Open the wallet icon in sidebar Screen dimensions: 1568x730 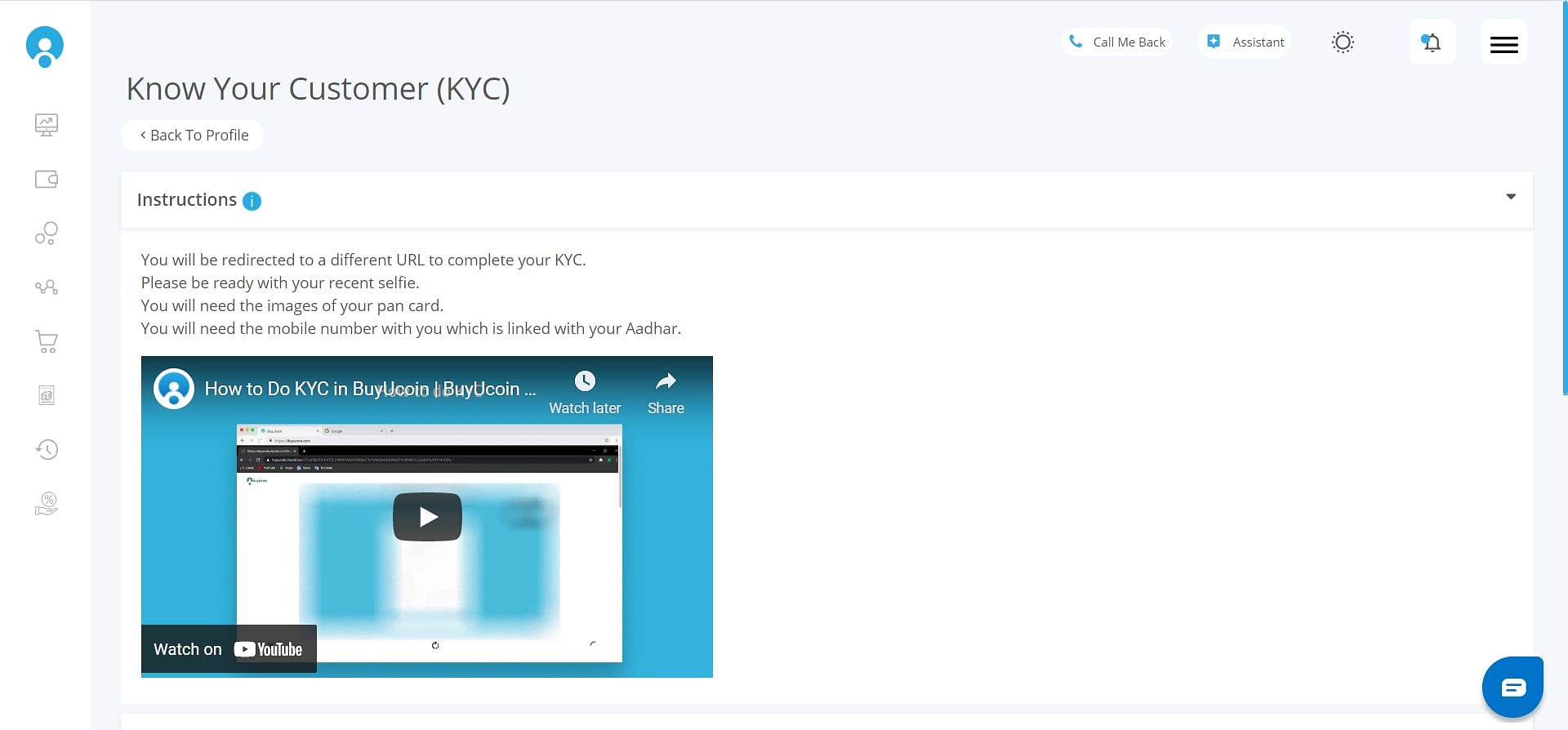pos(47,179)
